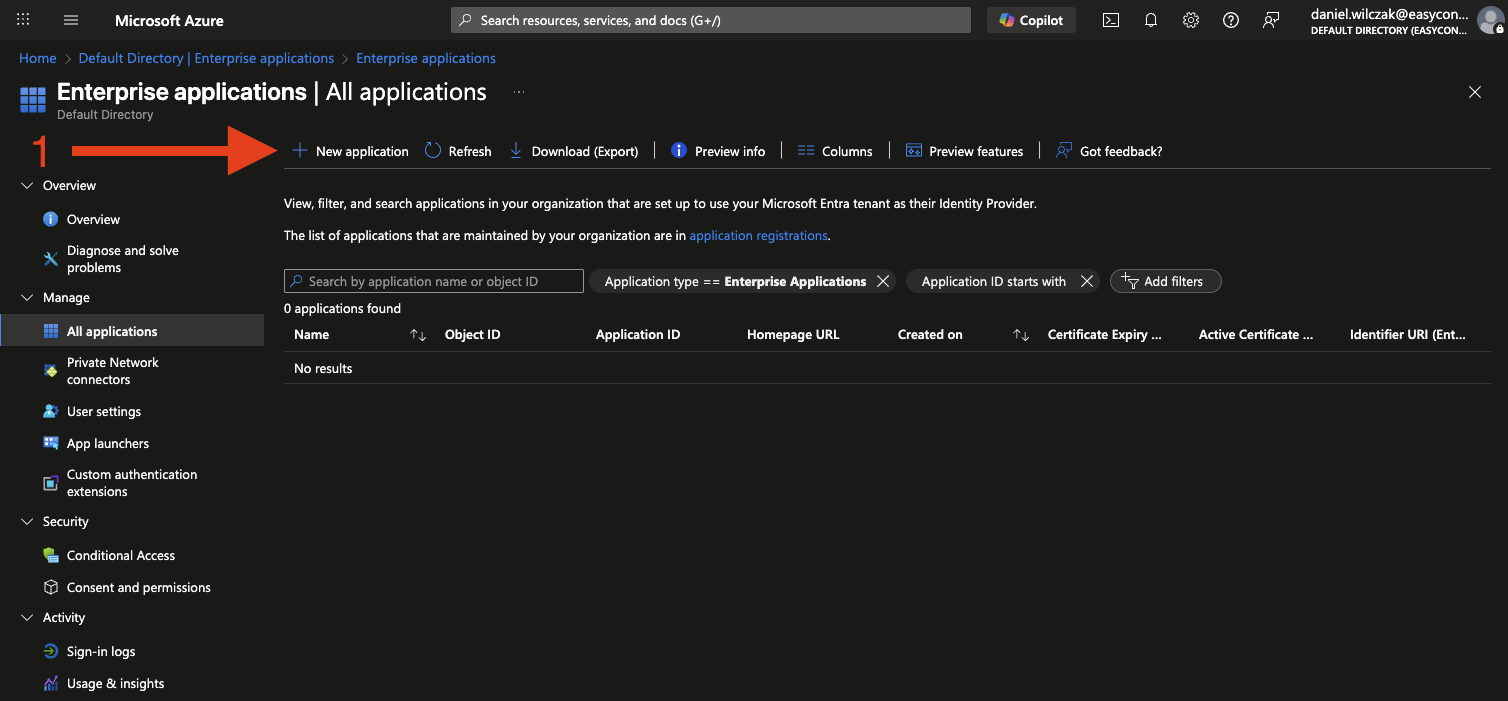Image resolution: width=1508 pixels, height=701 pixels.
Task: Collapse the Activity section in sidebar
Action: [27, 618]
